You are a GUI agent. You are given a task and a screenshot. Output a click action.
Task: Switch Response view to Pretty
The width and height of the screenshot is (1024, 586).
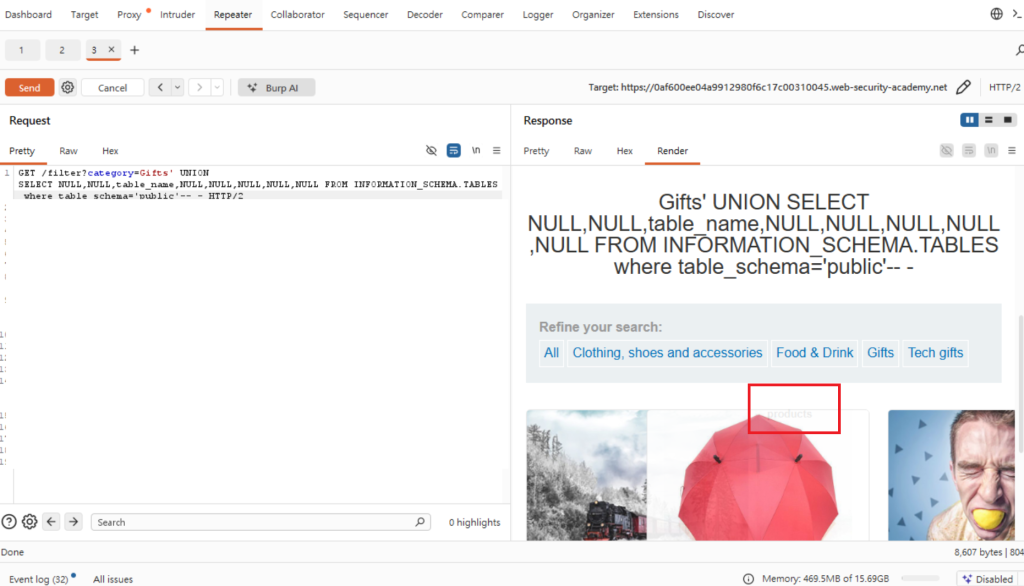point(536,151)
